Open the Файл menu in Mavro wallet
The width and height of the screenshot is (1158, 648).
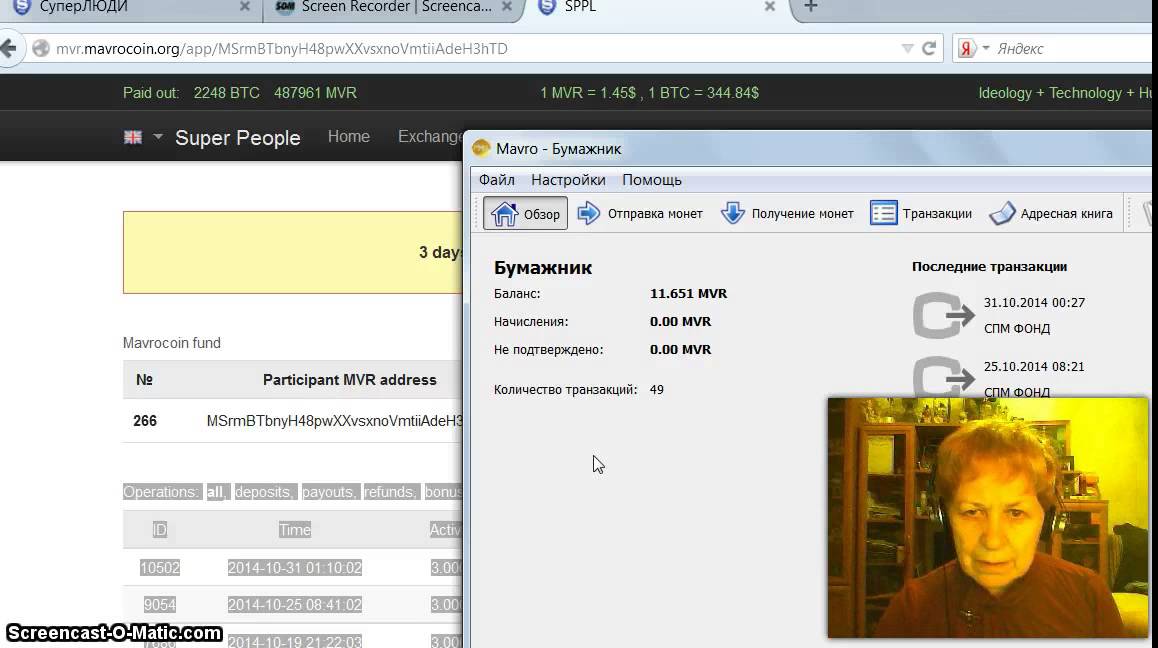[496, 180]
